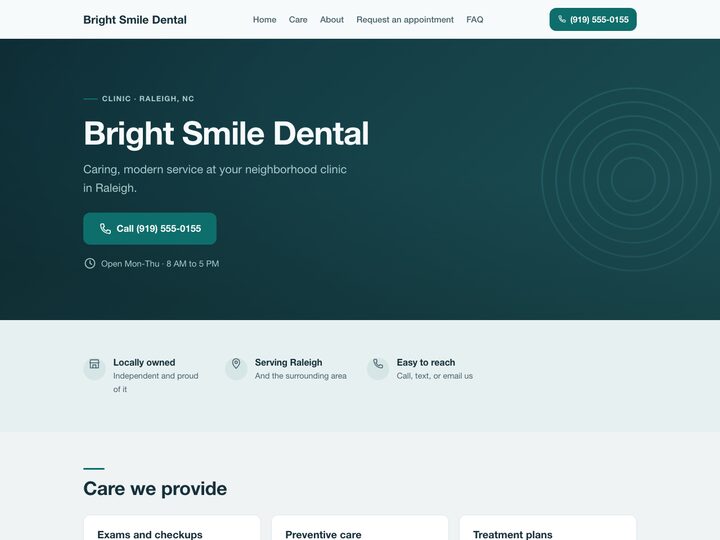Click the 'Caring, modern service' tagline text
720x540 pixels.
[x=215, y=179]
